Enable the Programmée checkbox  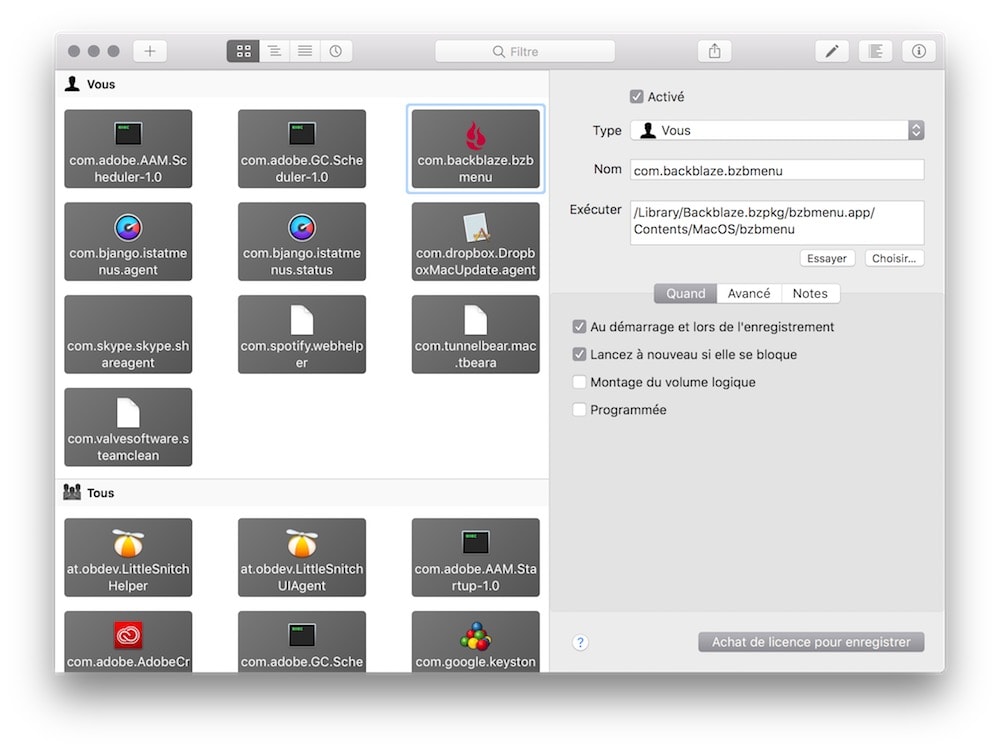(x=579, y=409)
